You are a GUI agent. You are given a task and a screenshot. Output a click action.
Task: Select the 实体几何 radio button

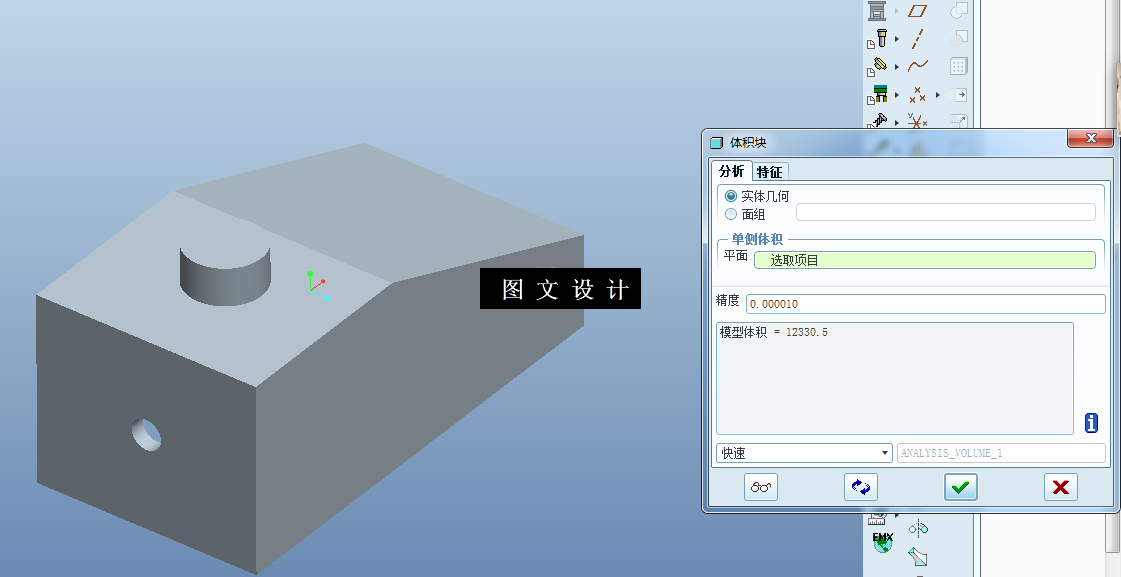[x=731, y=195]
